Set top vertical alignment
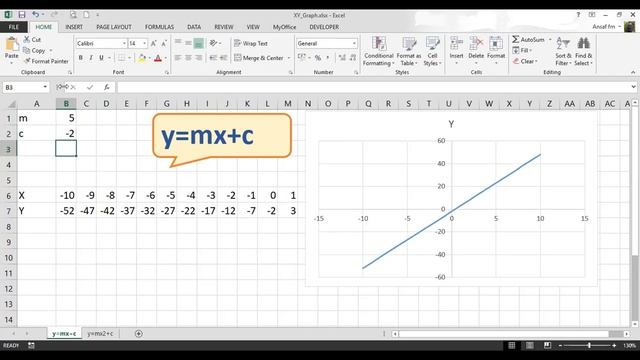 (178, 42)
